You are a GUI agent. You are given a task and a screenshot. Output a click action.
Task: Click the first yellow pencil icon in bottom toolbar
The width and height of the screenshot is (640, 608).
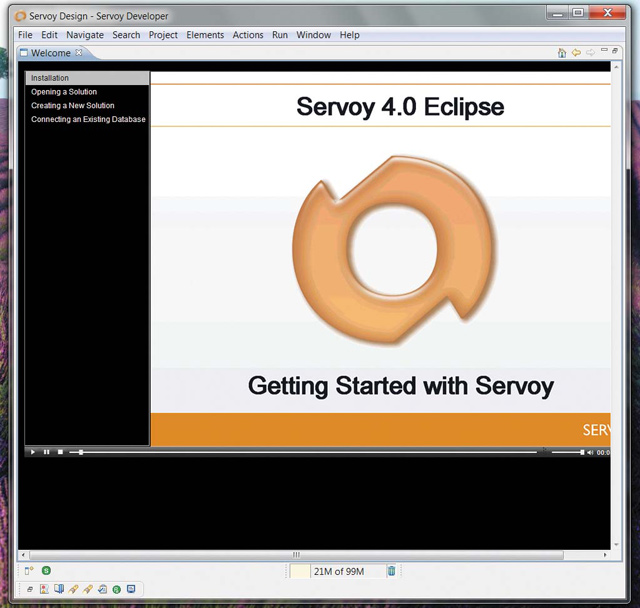(73, 589)
